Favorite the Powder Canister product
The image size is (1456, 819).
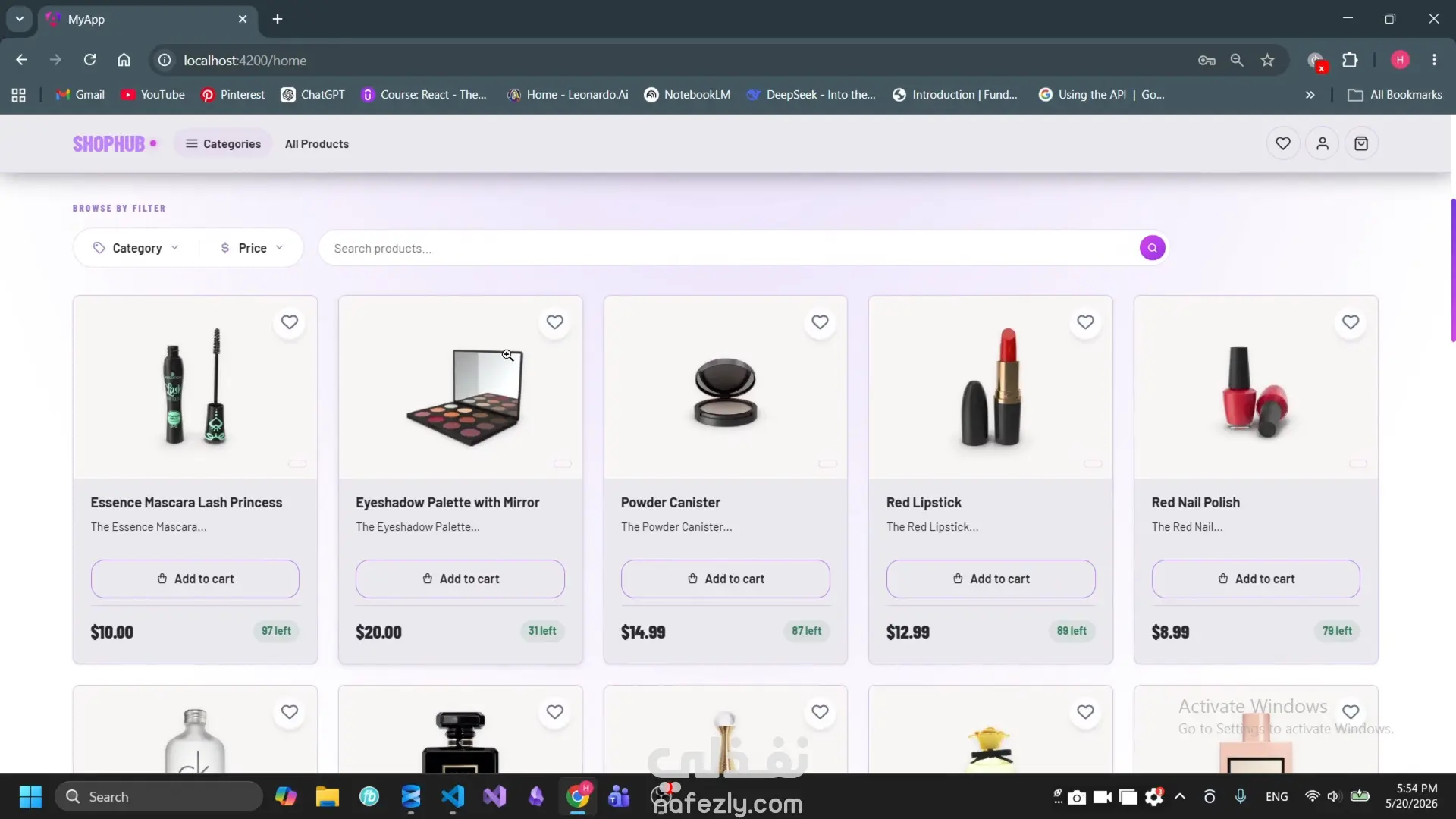pyautogui.click(x=820, y=322)
